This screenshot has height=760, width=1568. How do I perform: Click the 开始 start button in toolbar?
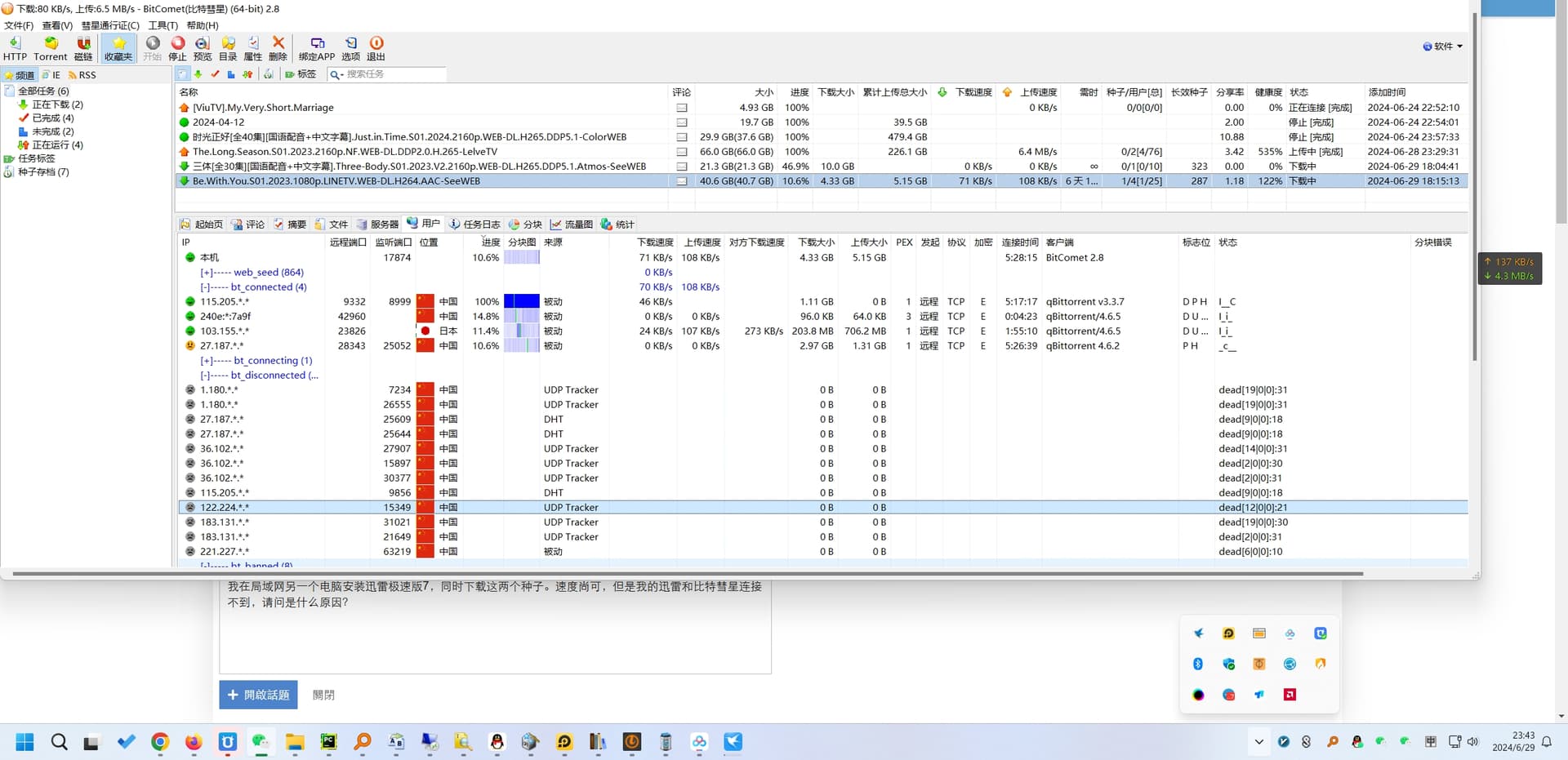tap(153, 48)
